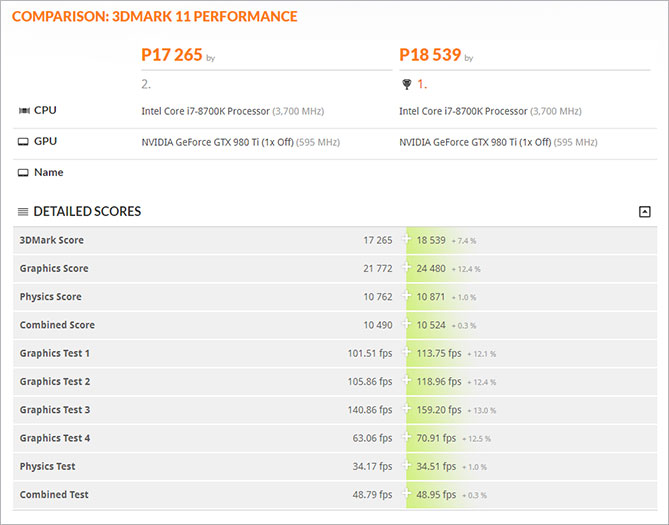Screen dimensions: 669x525
Task: Click the CPU chip icon
Action: tap(24, 111)
